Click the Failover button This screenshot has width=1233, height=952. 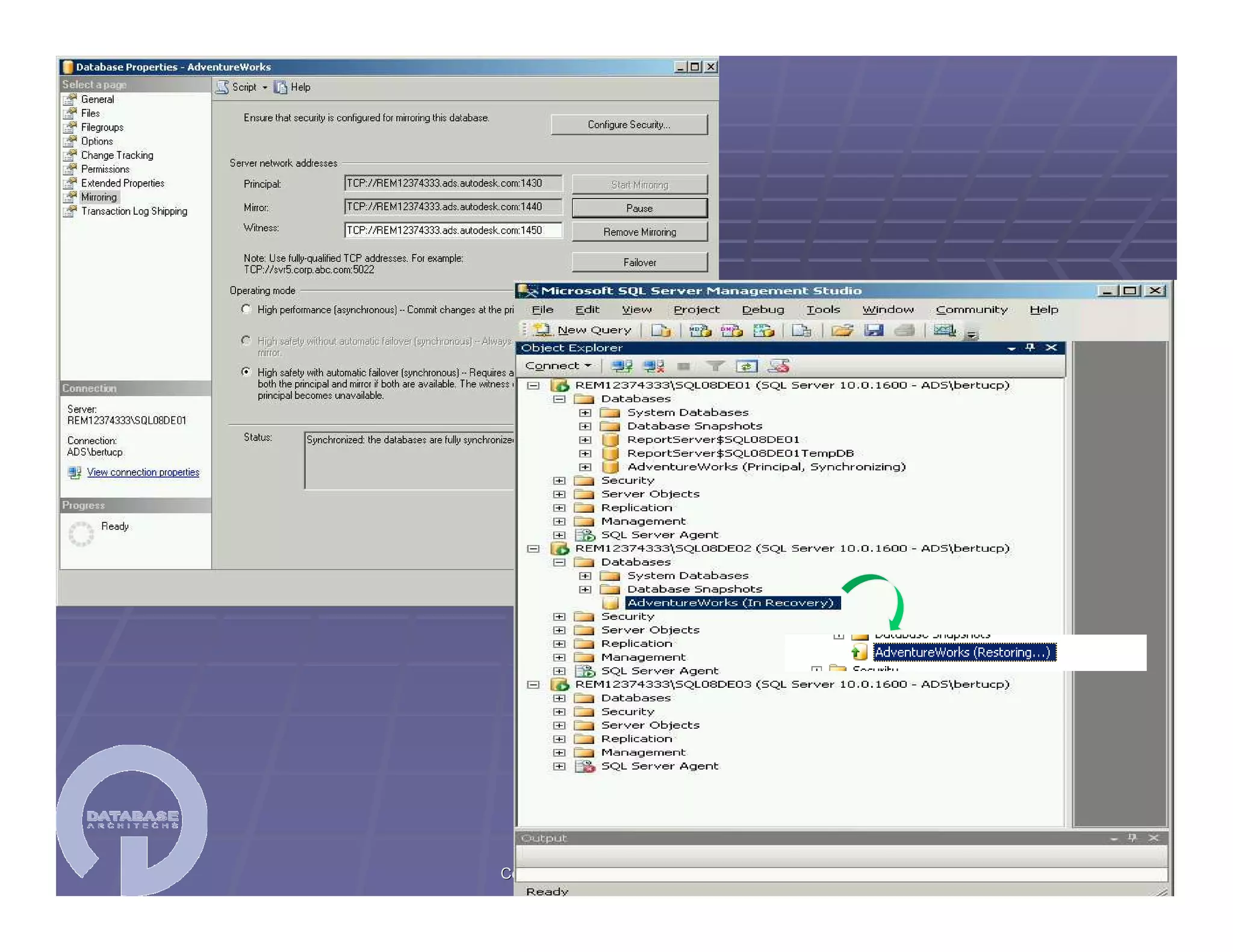click(639, 262)
